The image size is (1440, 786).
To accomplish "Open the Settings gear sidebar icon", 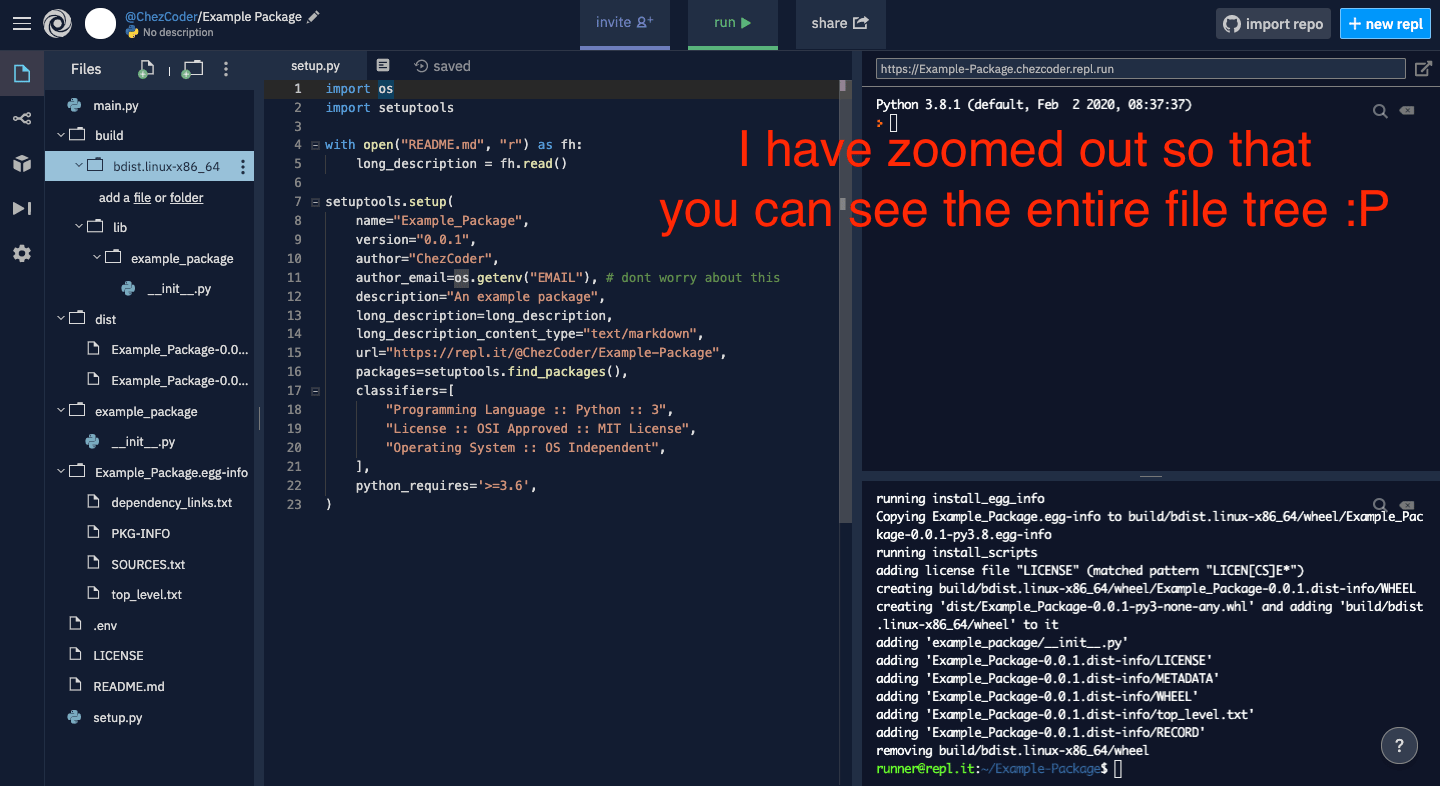I will pyautogui.click(x=21, y=253).
